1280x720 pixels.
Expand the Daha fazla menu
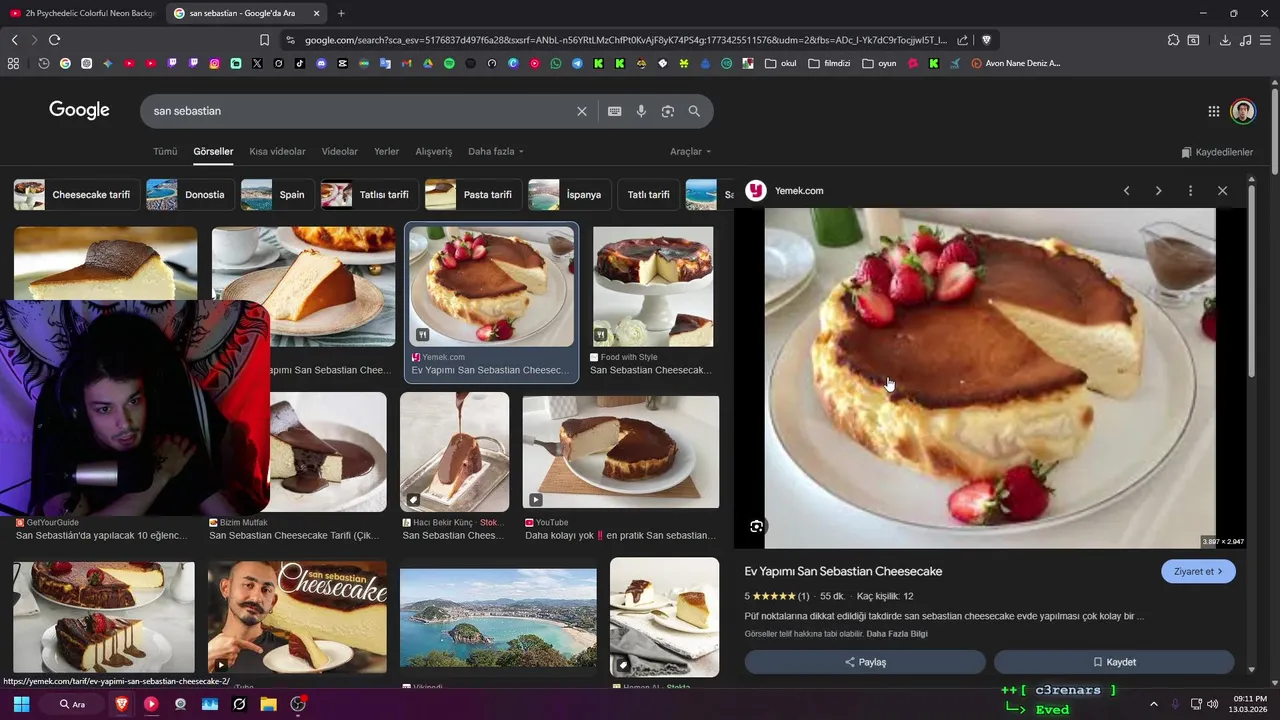(x=496, y=152)
